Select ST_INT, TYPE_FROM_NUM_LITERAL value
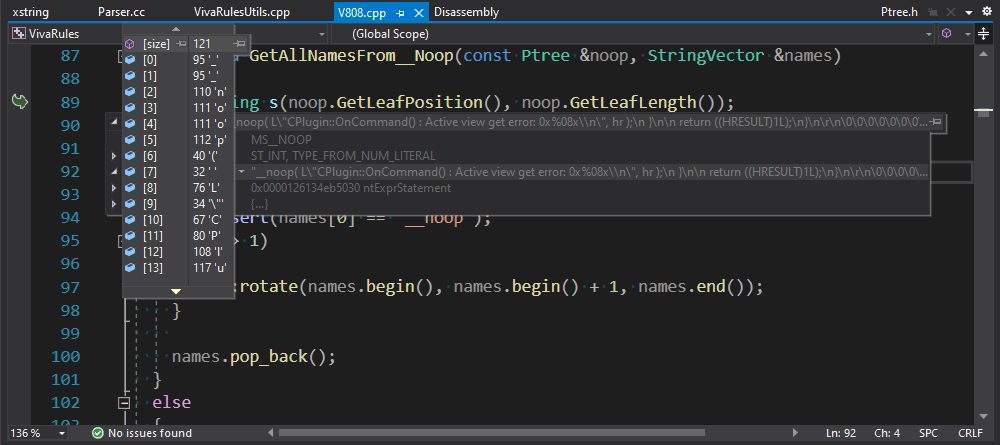This screenshot has height=445, width=1000. pyautogui.click(x=343, y=155)
